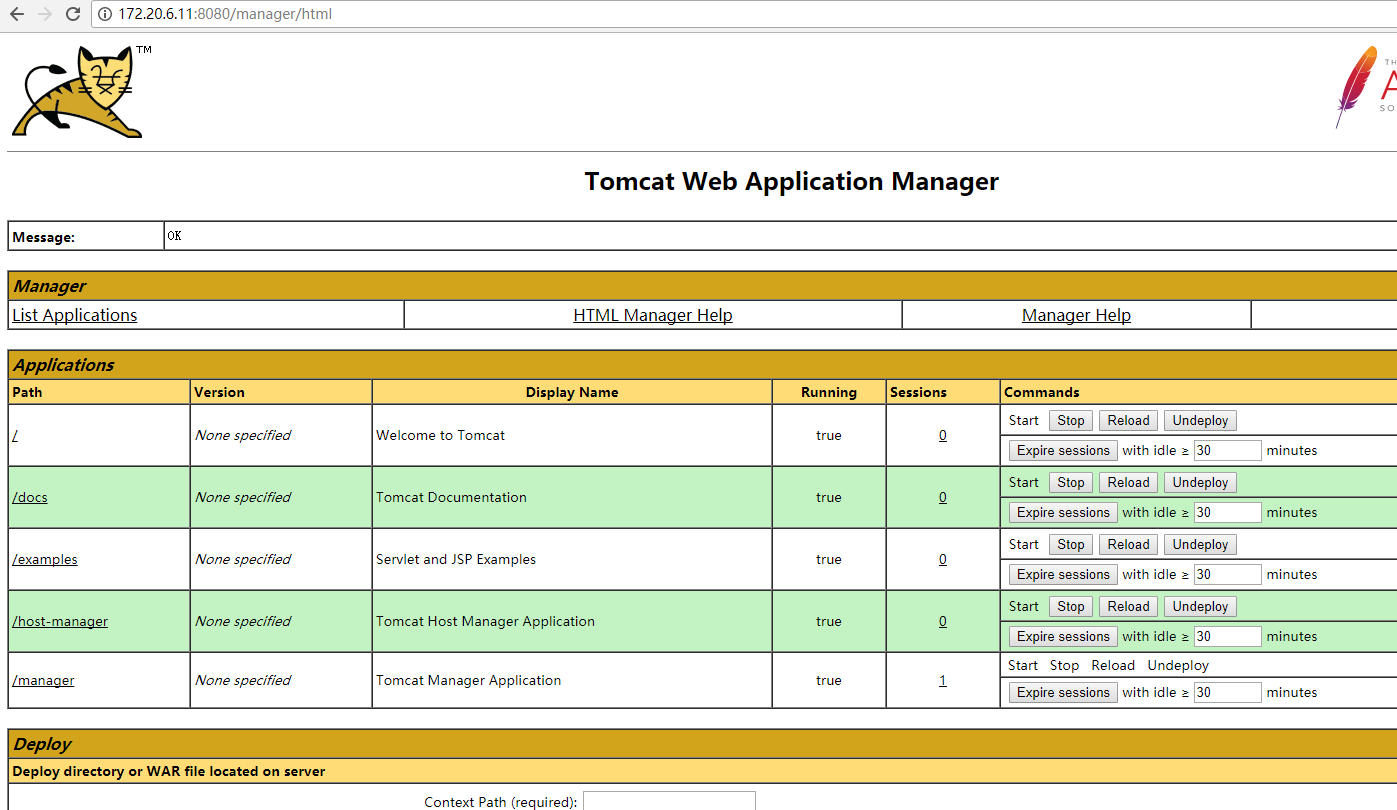Edit idle minutes for /host-manager
Image resolution: width=1397 pixels, height=810 pixels.
coord(1228,637)
